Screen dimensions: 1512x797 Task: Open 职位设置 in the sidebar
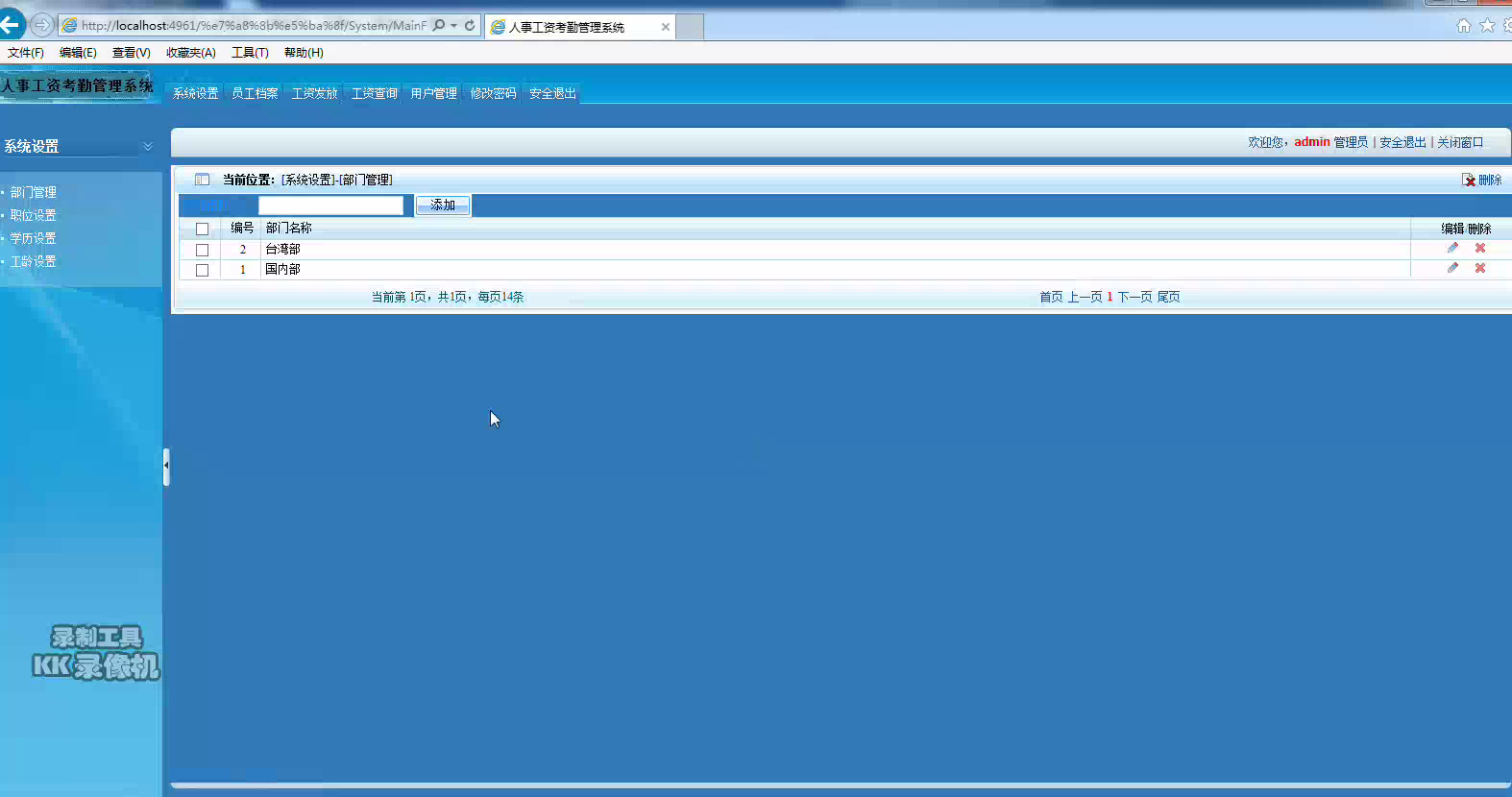tap(34, 215)
